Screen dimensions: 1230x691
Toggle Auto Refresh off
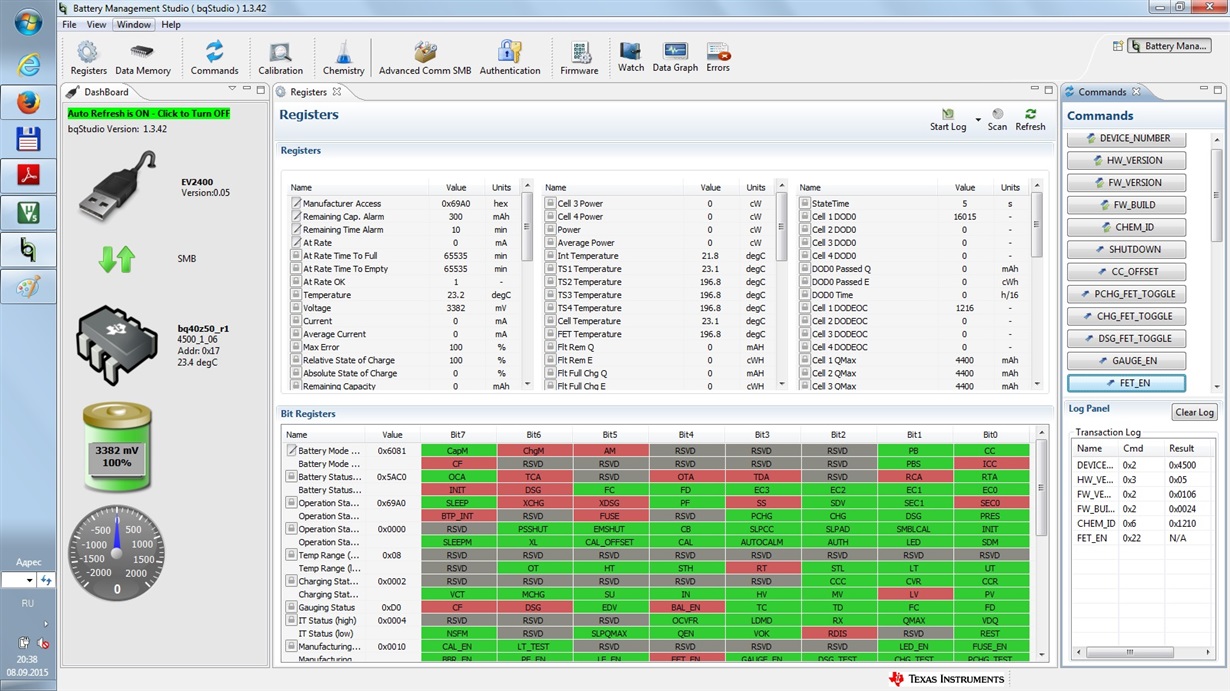coord(149,114)
